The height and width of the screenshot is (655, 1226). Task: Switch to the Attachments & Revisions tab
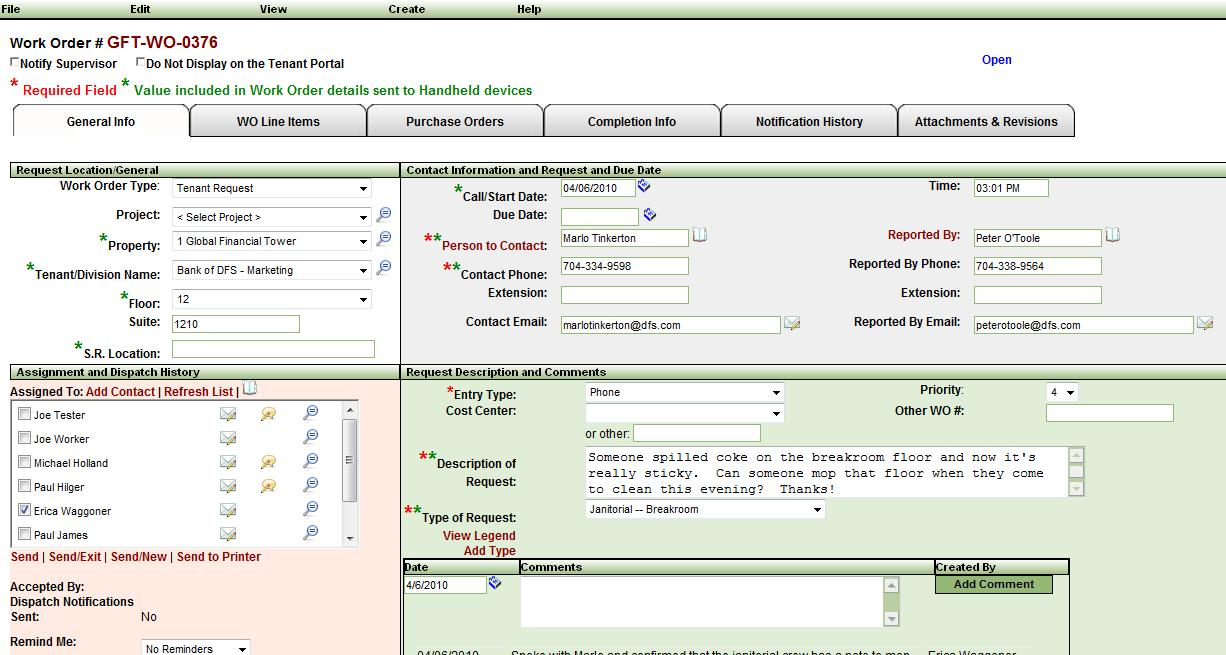[x=986, y=121]
